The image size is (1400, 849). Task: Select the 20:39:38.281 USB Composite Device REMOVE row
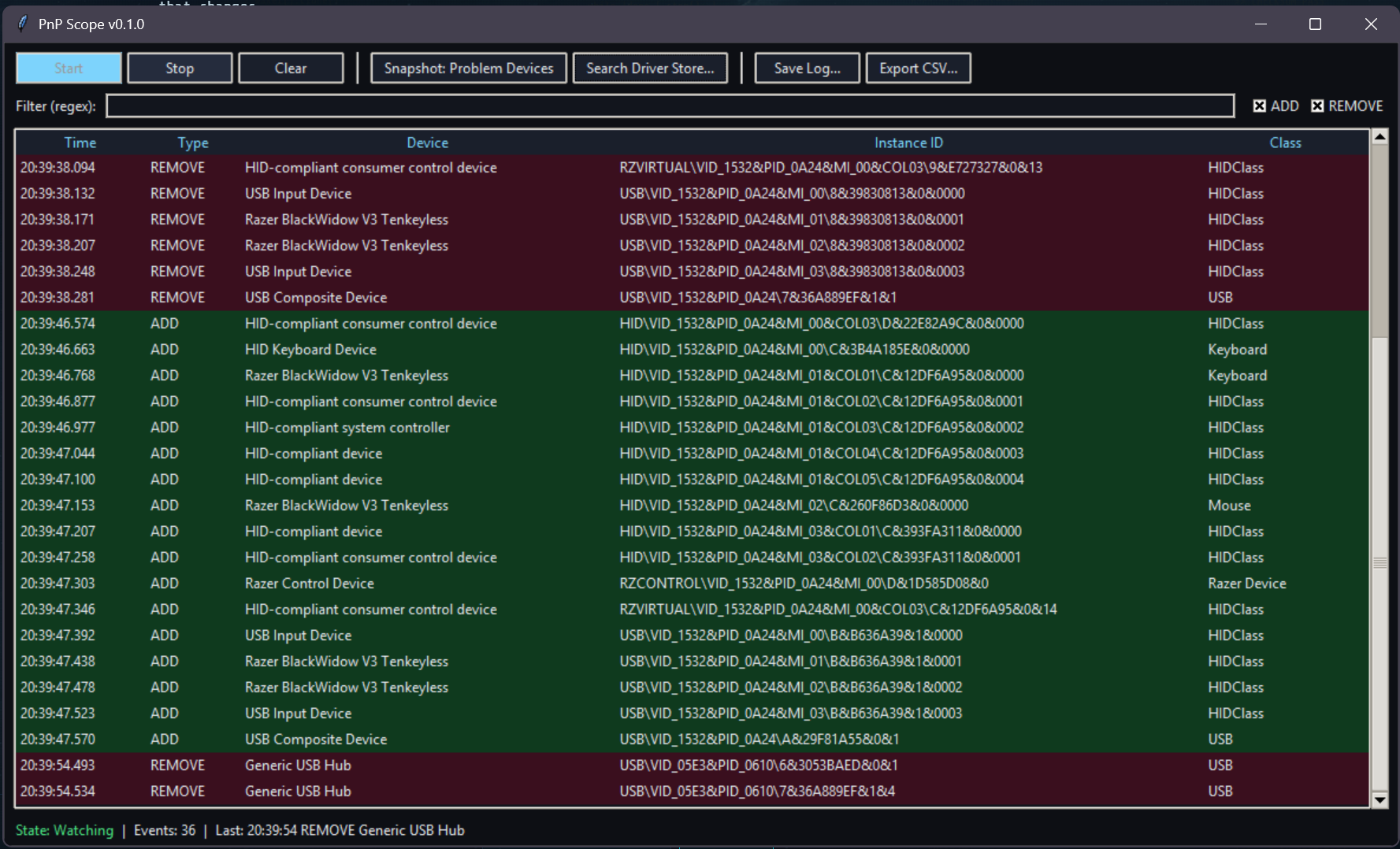coord(692,297)
